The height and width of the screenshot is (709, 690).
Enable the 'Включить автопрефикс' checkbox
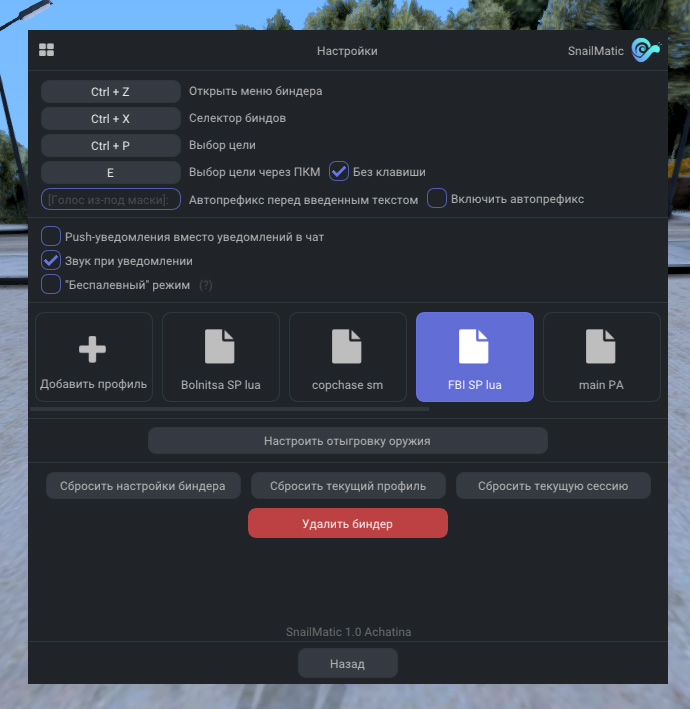click(437, 199)
